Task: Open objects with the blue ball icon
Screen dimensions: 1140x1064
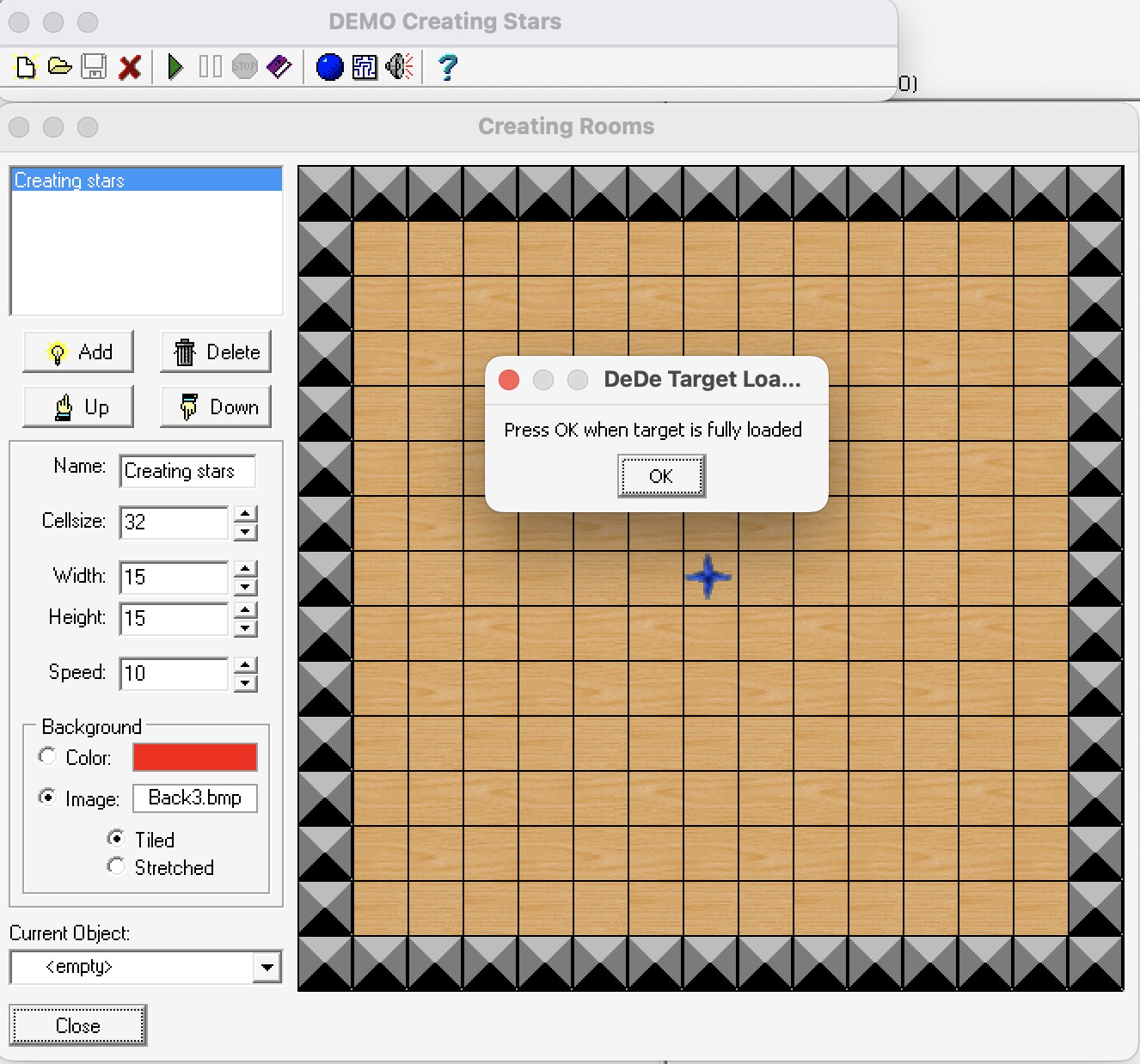Action: pos(329,66)
